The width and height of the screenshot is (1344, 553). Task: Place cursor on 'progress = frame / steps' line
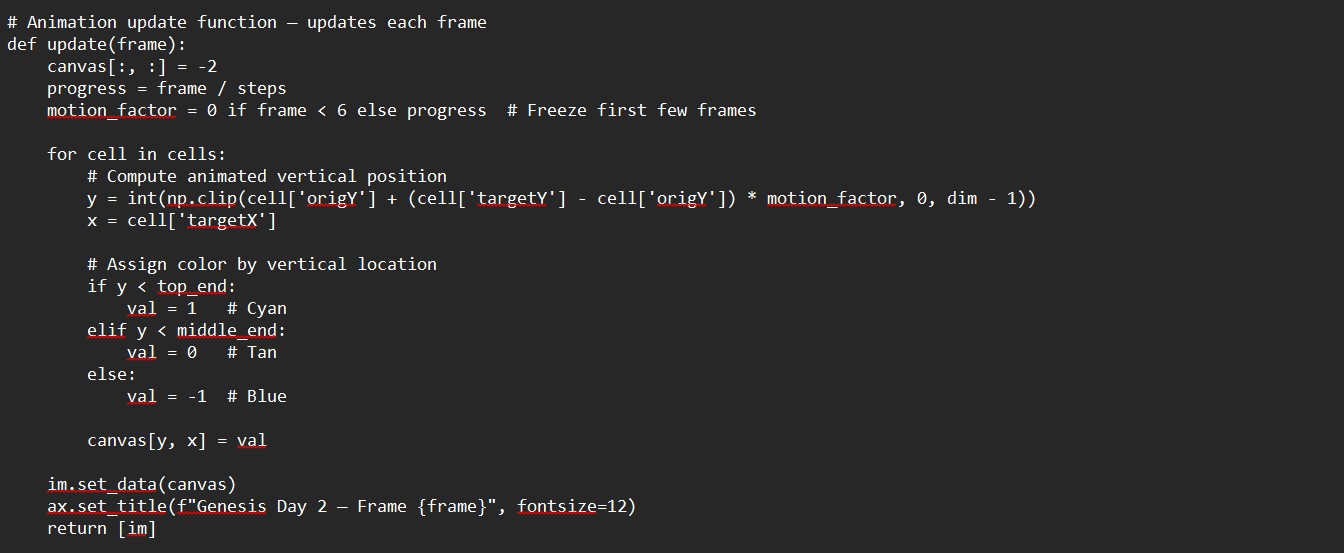[x=166, y=88]
